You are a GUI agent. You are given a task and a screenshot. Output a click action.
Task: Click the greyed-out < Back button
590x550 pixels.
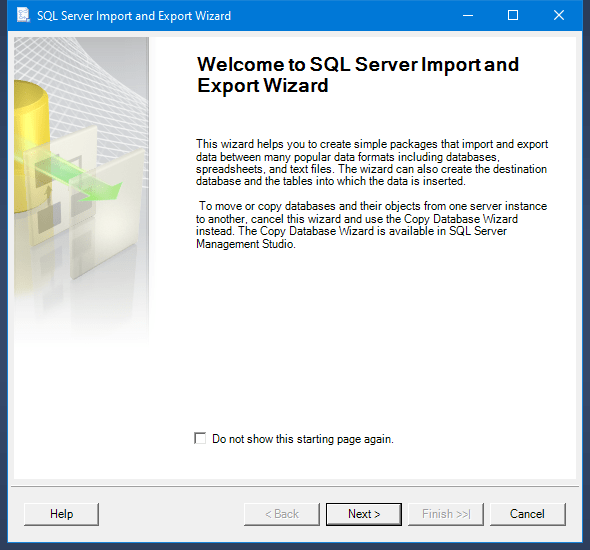coord(282,514)
